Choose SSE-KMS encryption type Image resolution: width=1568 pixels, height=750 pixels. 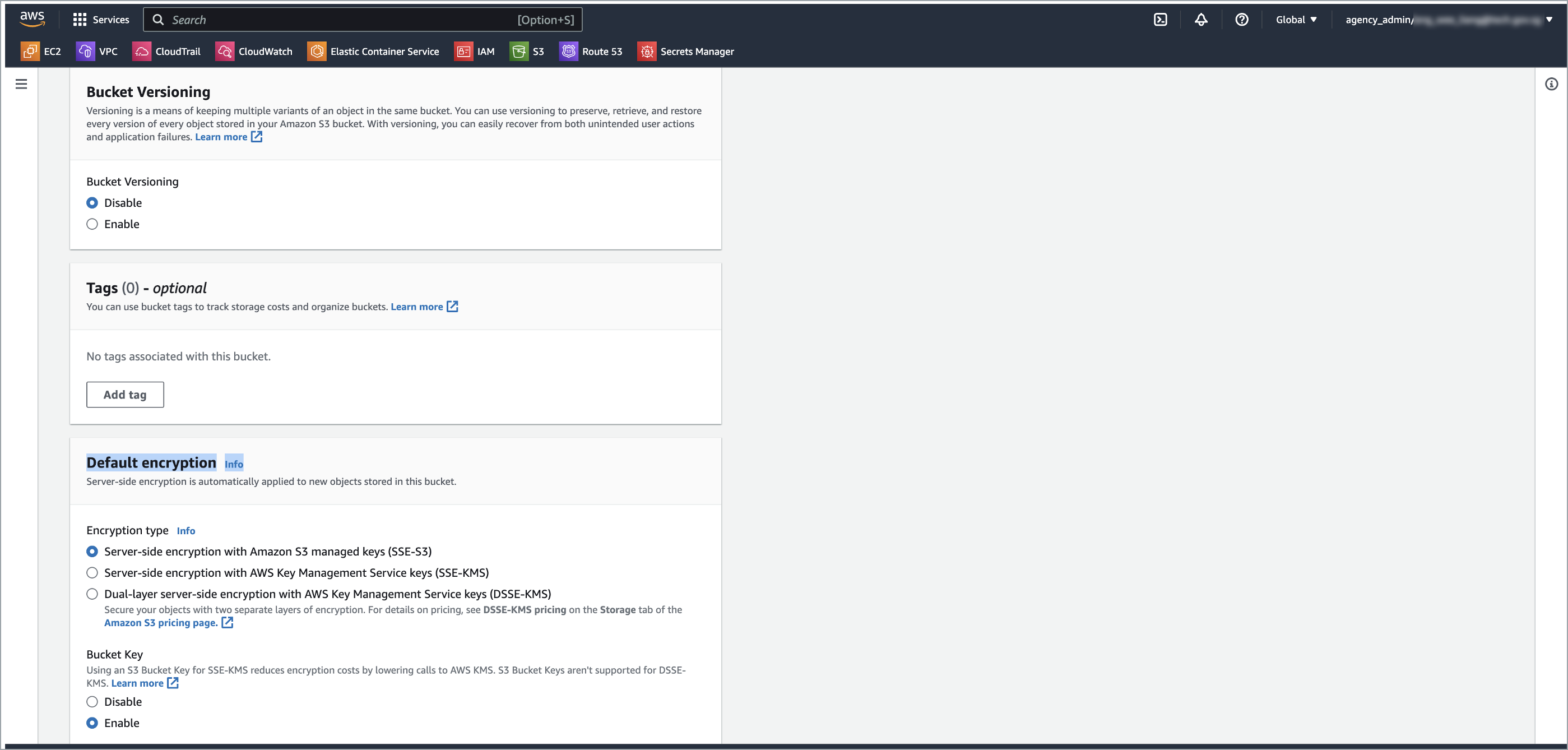[92, 572]
